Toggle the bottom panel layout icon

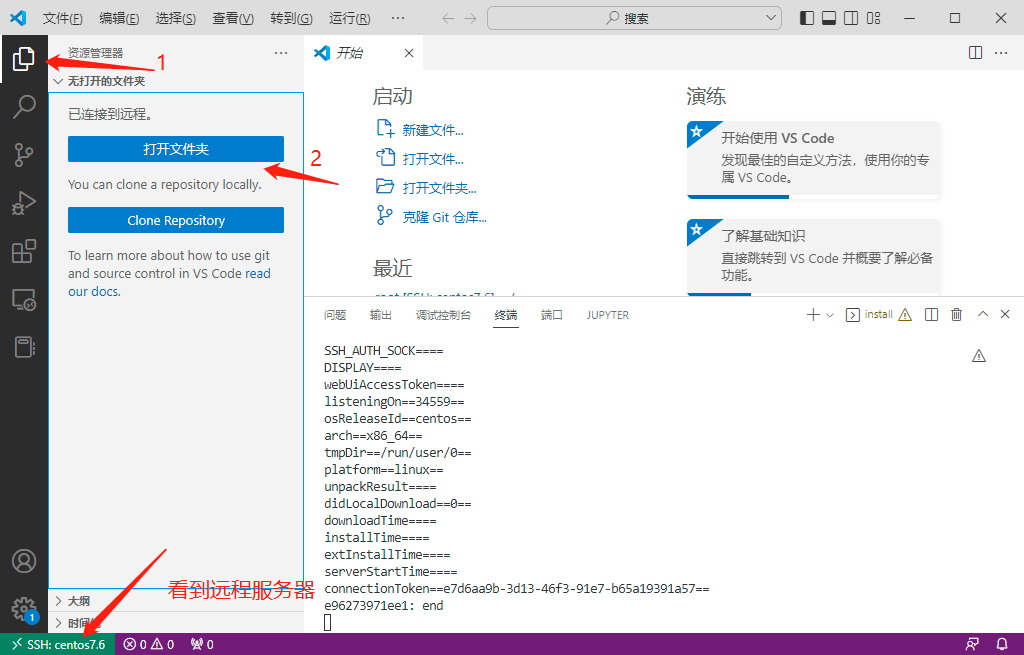coord(829,18)
